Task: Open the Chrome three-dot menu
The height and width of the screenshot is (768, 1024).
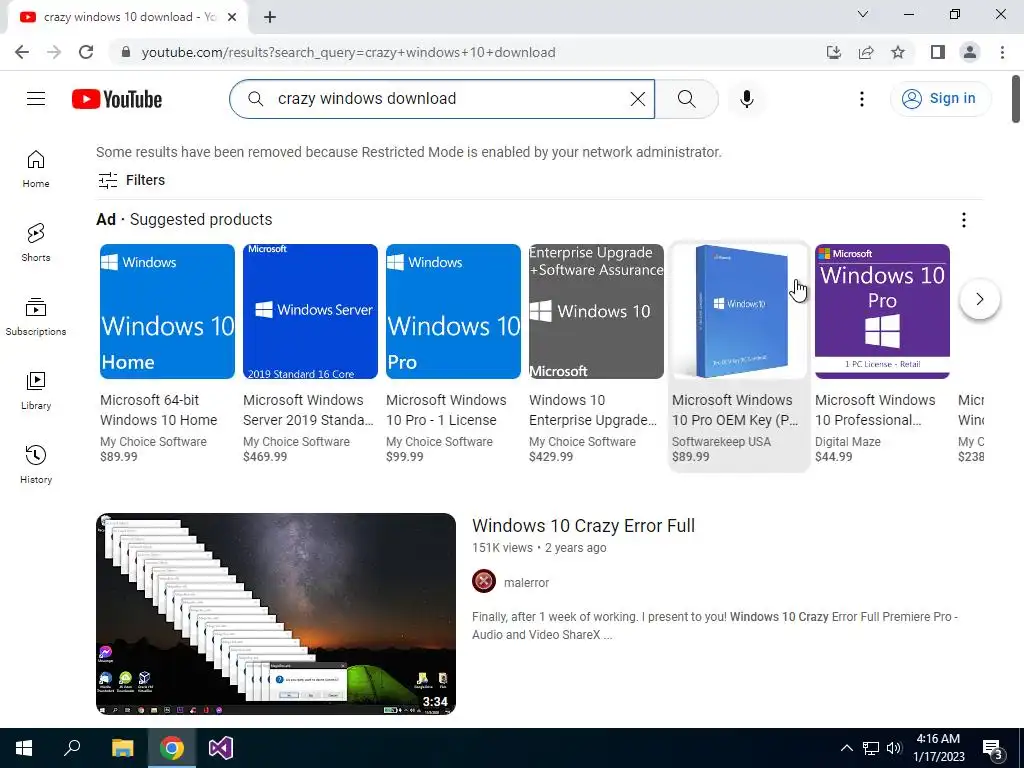Action: (1002, 52)
